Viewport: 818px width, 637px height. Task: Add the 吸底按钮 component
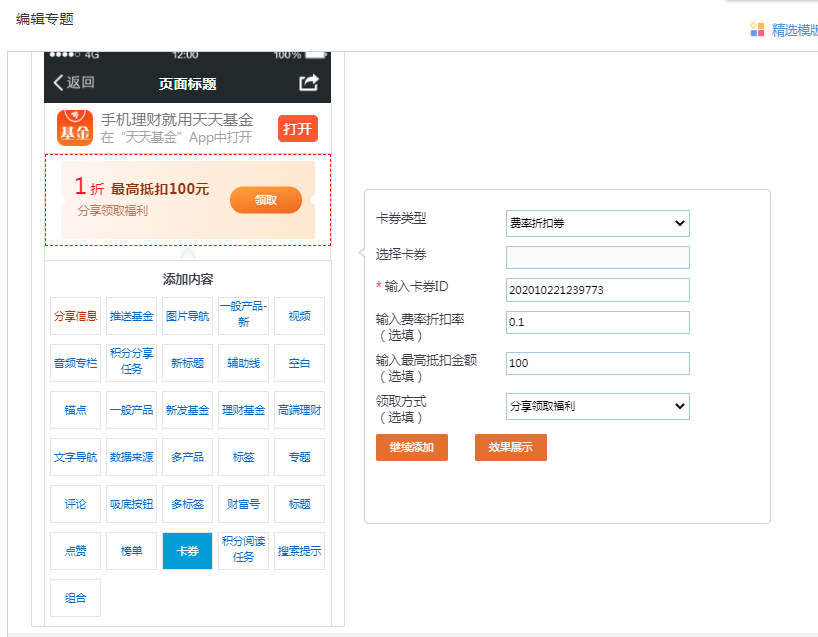coord(131,504)
